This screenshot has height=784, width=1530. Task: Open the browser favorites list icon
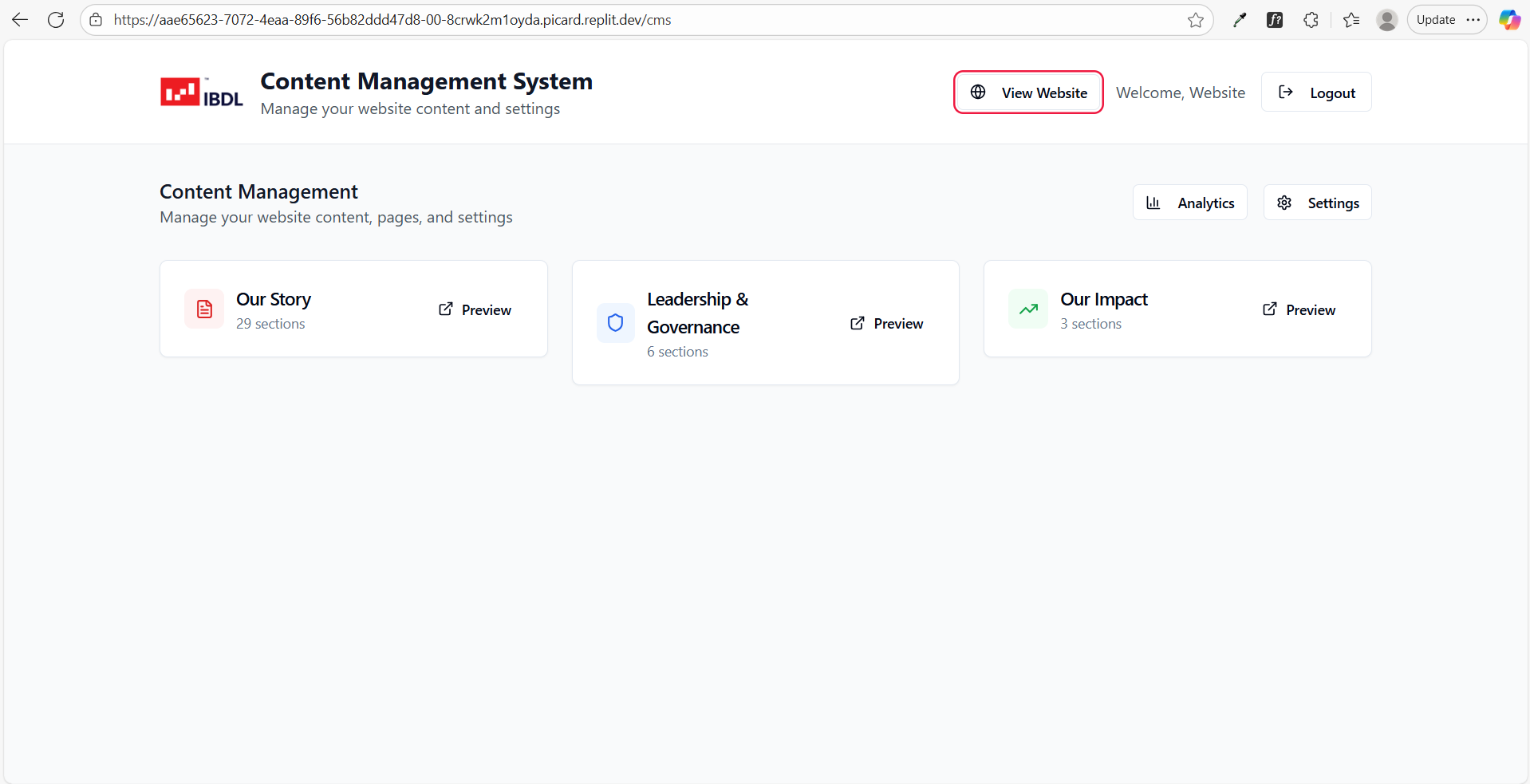[1351, 20]
